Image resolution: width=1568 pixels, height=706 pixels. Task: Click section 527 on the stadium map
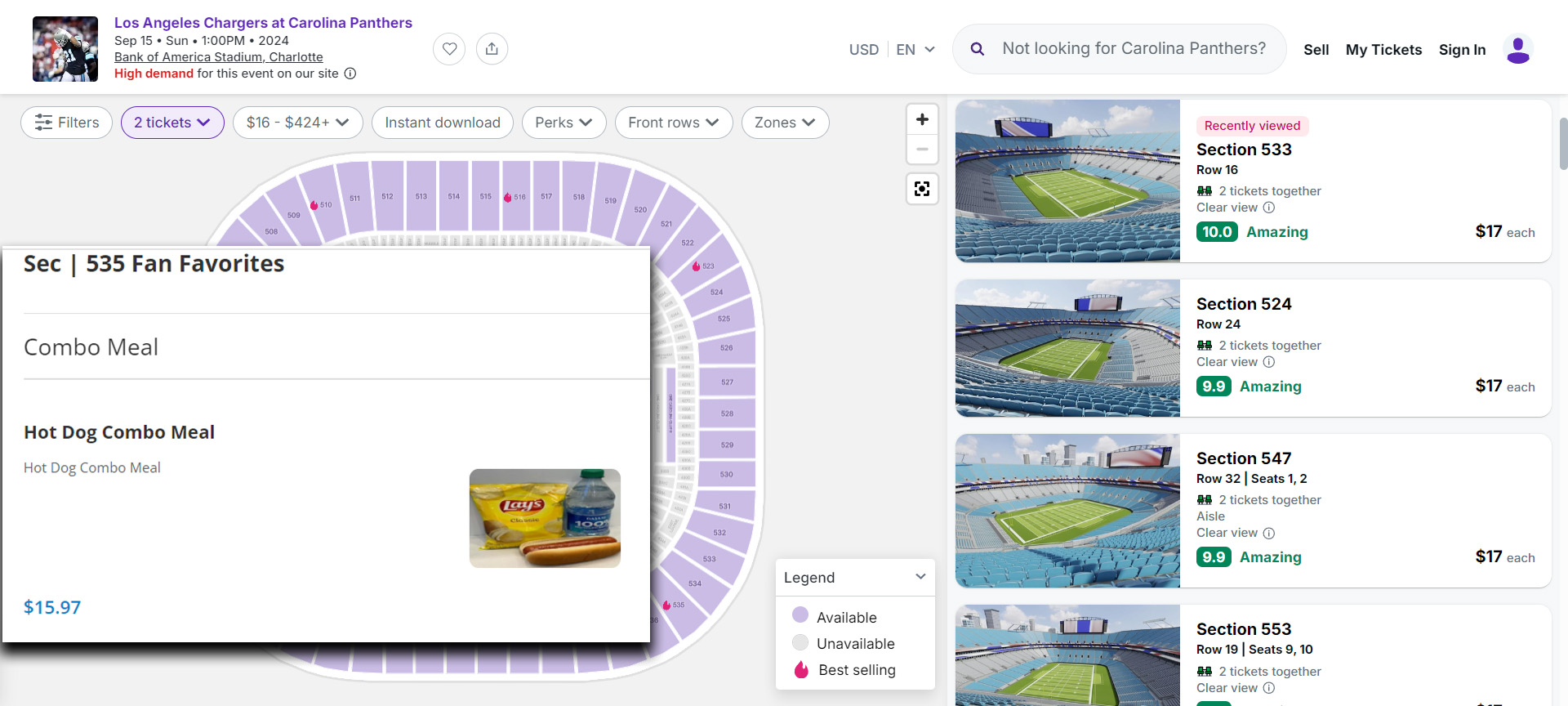727,382
